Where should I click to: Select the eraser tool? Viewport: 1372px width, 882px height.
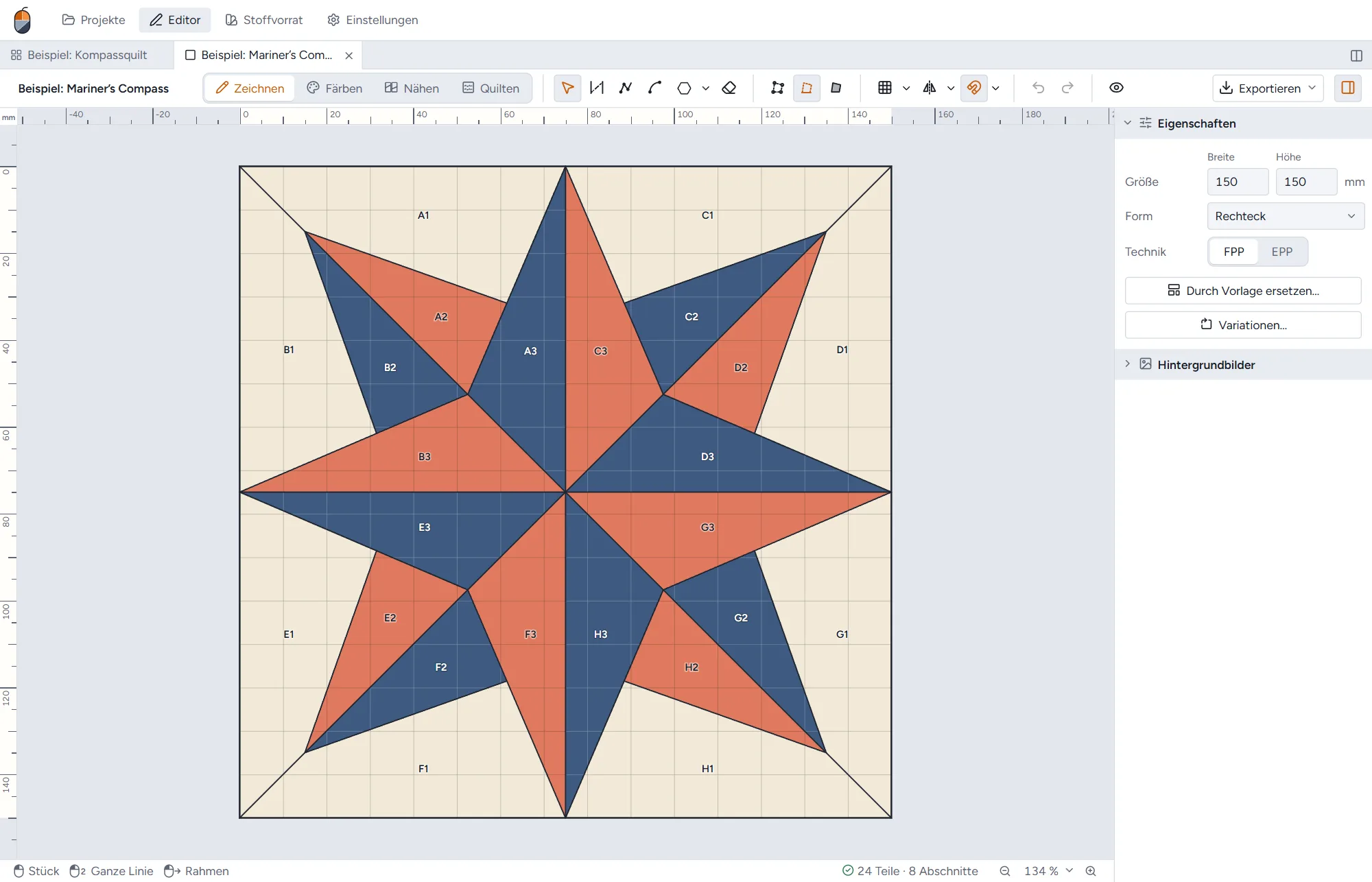[729, 88]
